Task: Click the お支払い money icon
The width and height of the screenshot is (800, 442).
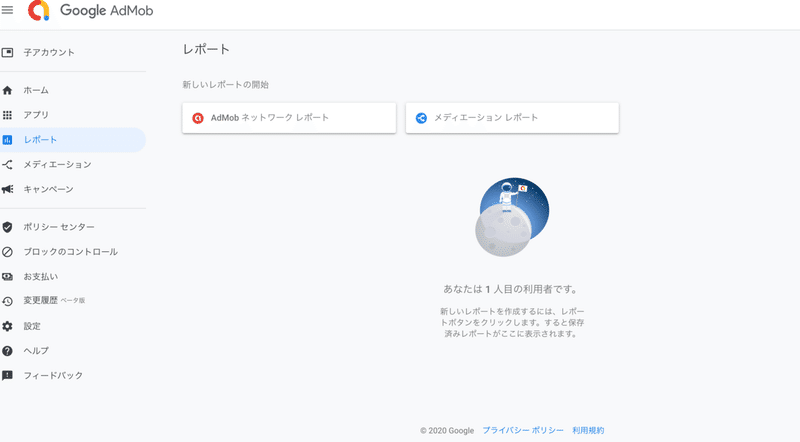Action: pos(7,277)
